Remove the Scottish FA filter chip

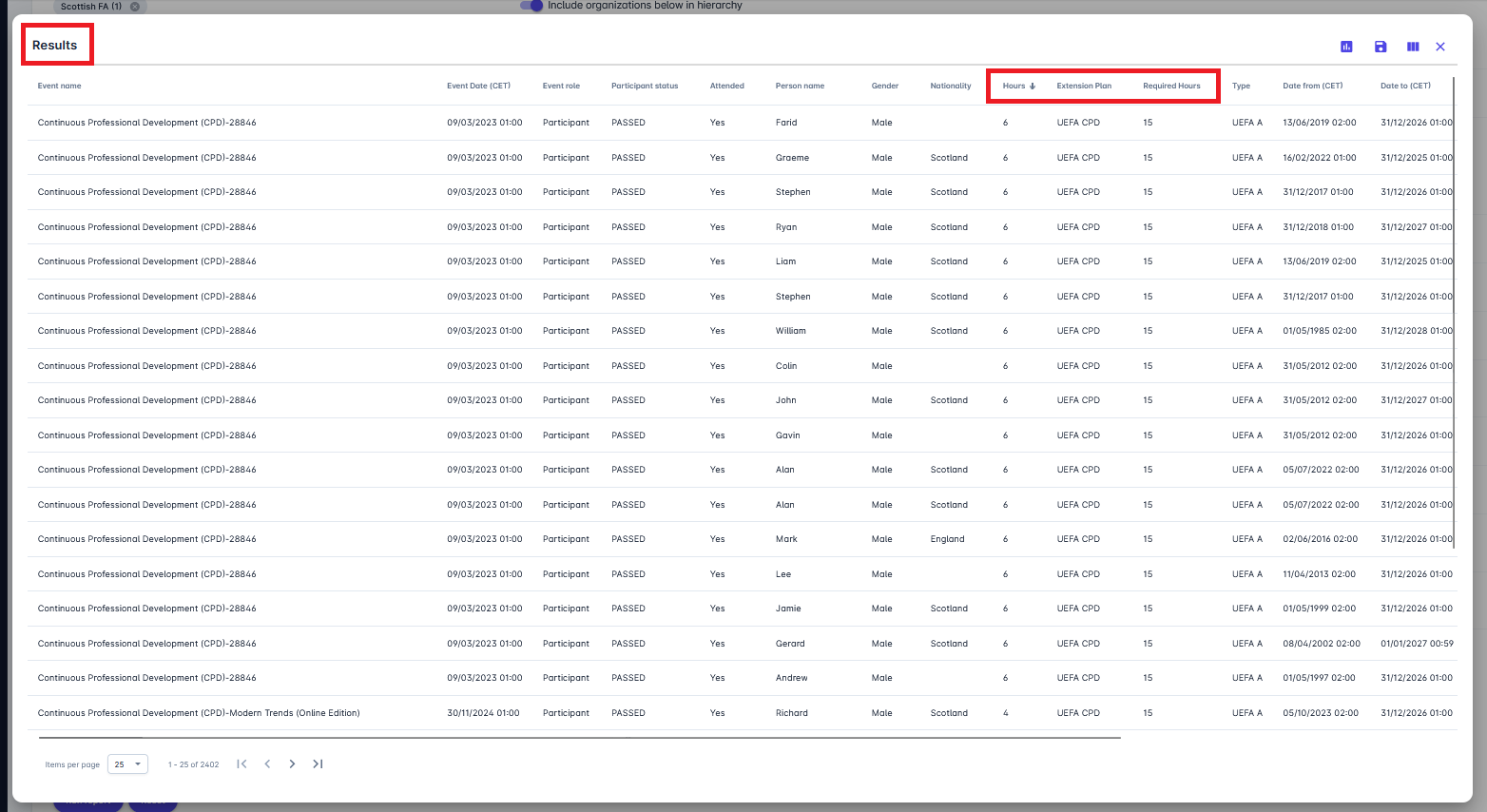click(135, 7)
